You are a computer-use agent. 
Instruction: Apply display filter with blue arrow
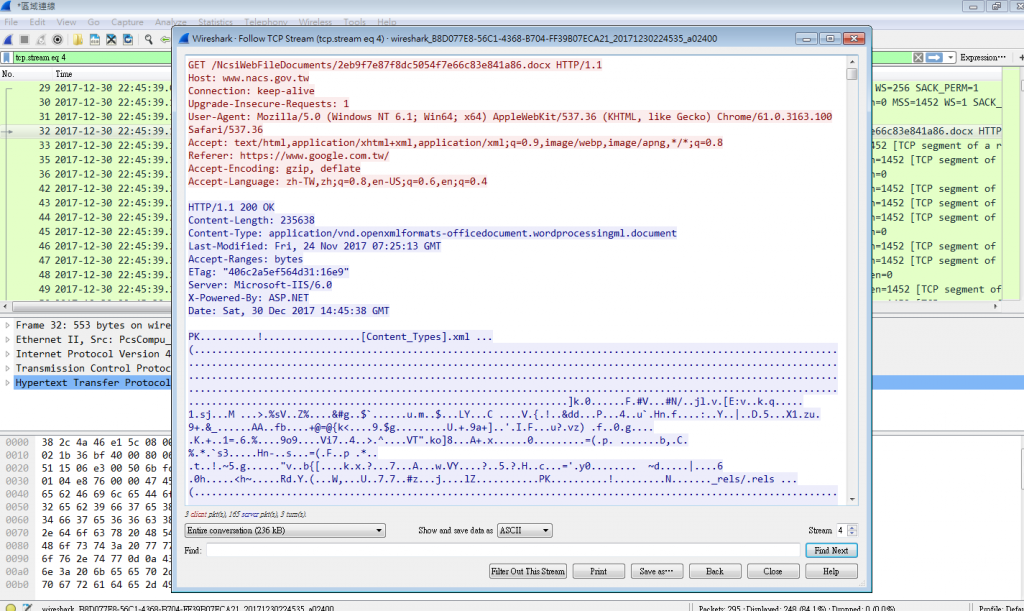[x=935, y=57]
